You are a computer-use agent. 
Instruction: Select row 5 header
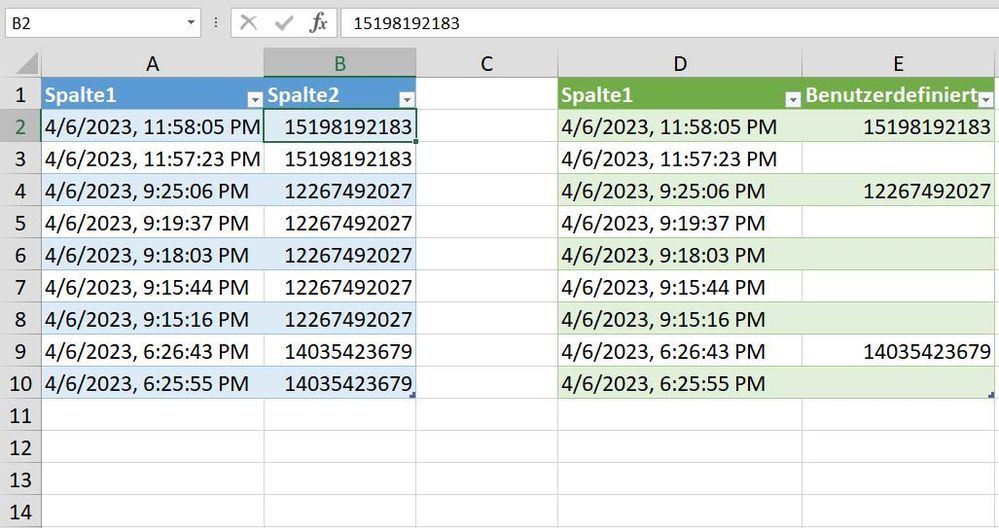pos(20,223)
